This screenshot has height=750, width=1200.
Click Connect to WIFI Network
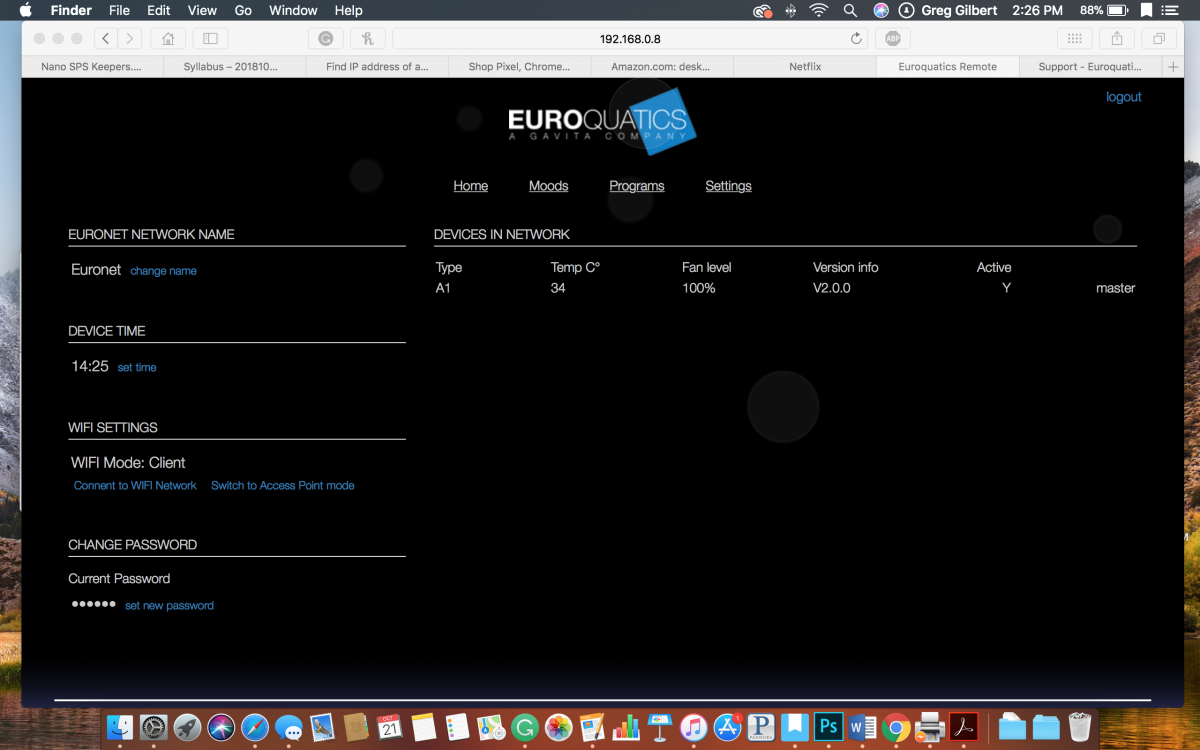(135, 486)
